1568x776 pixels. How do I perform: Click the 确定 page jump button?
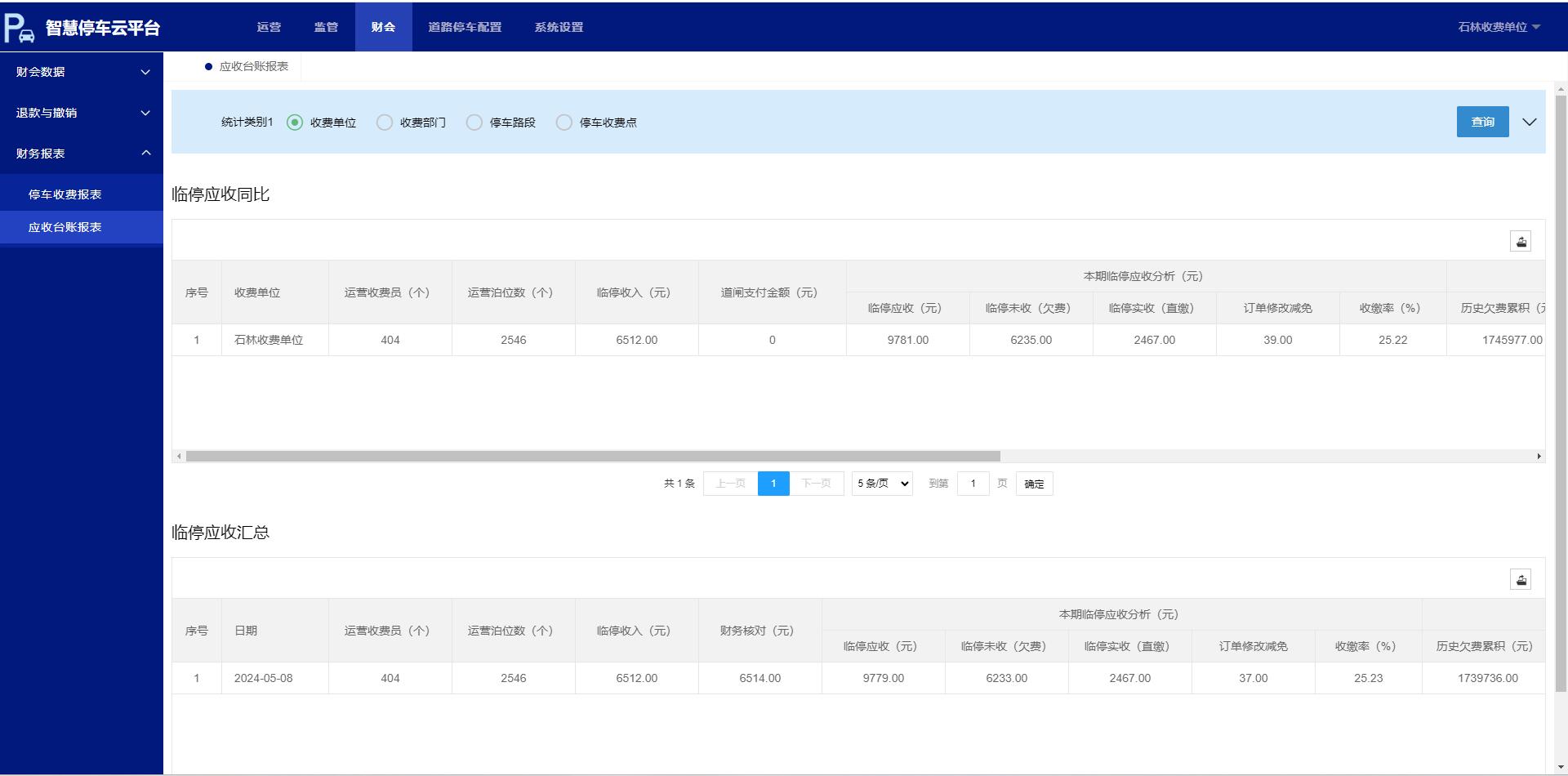pos(1034,484)
